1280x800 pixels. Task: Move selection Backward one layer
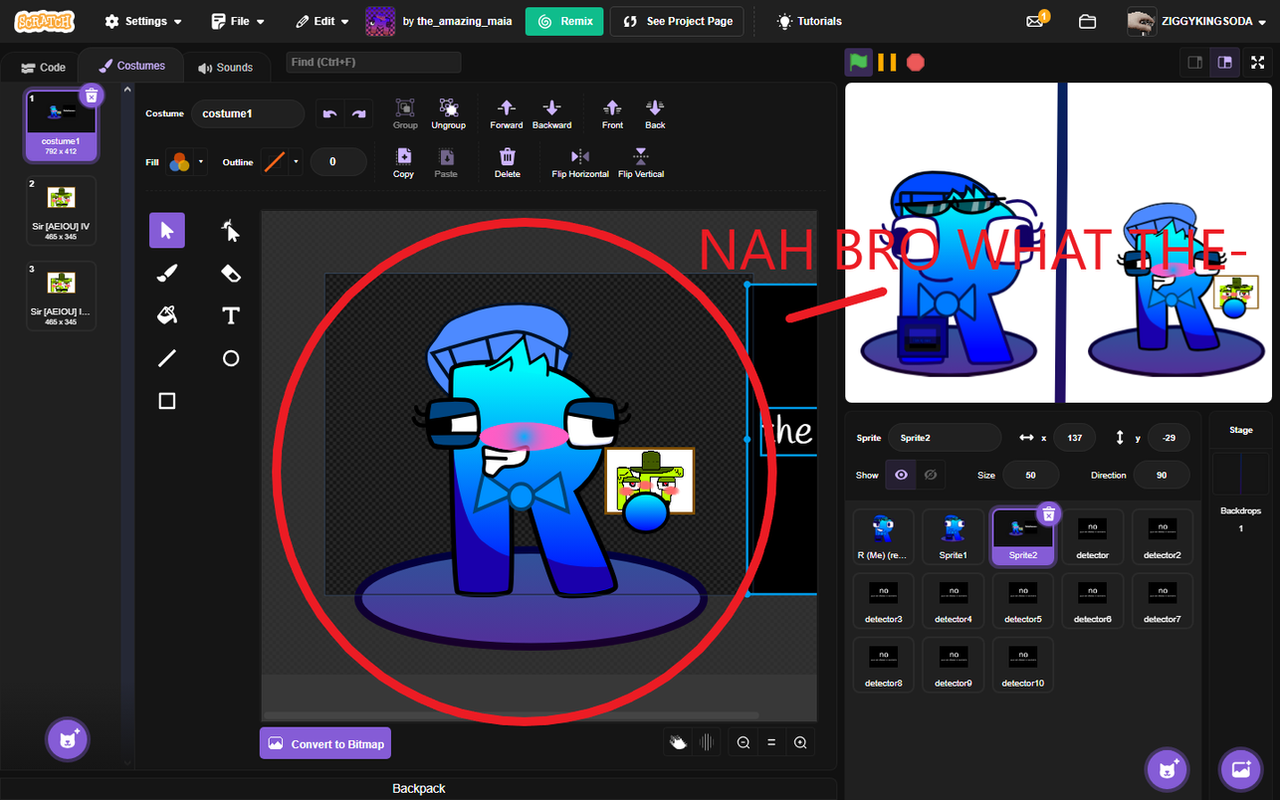pos(552,113)
